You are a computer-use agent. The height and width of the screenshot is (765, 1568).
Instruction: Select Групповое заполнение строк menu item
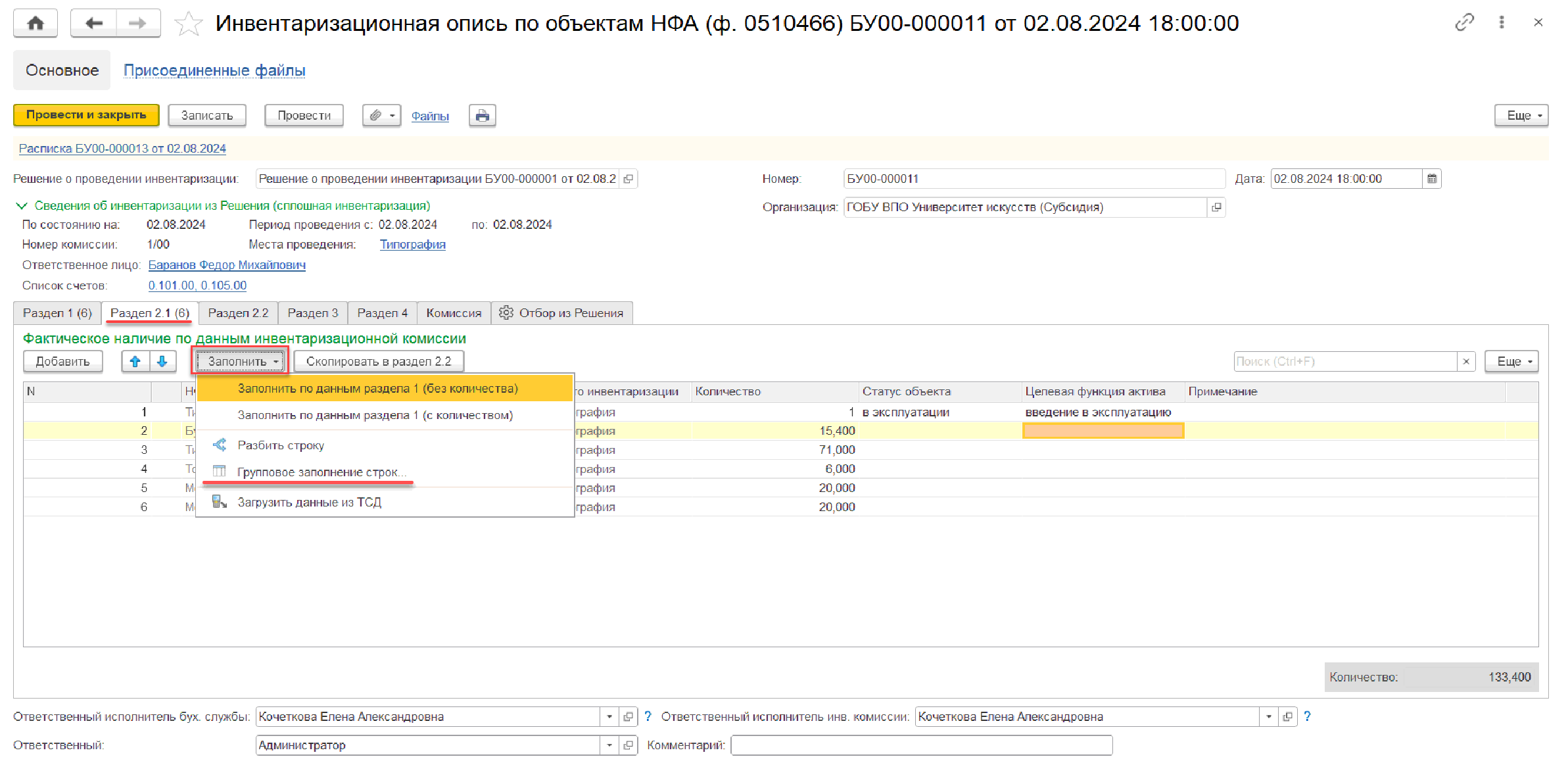[x=321, y=472]
